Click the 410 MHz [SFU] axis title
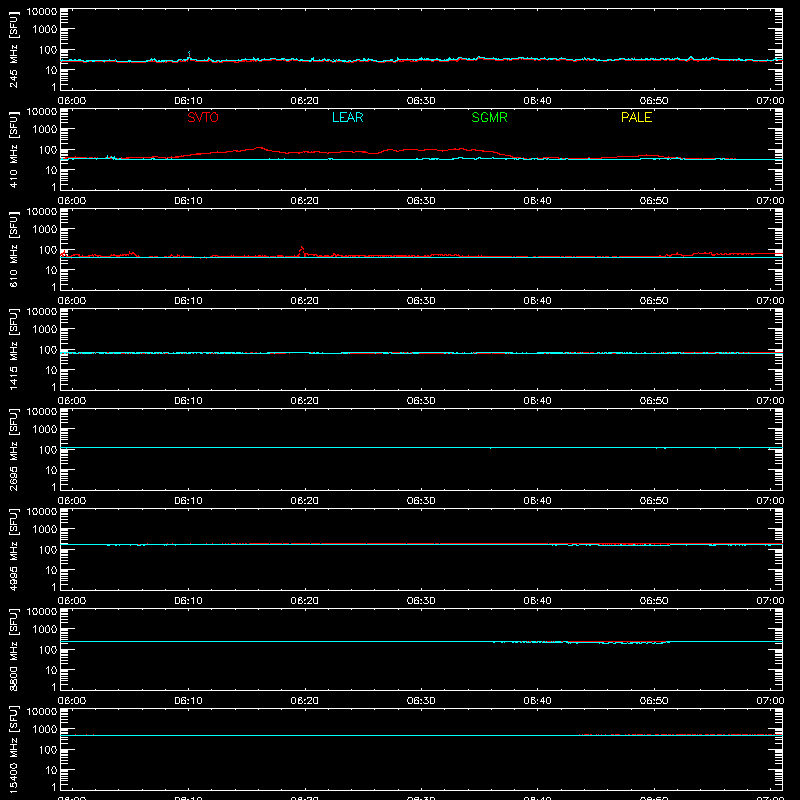Image resolution: width=800 pixels, height=800 pixels. 13,149
